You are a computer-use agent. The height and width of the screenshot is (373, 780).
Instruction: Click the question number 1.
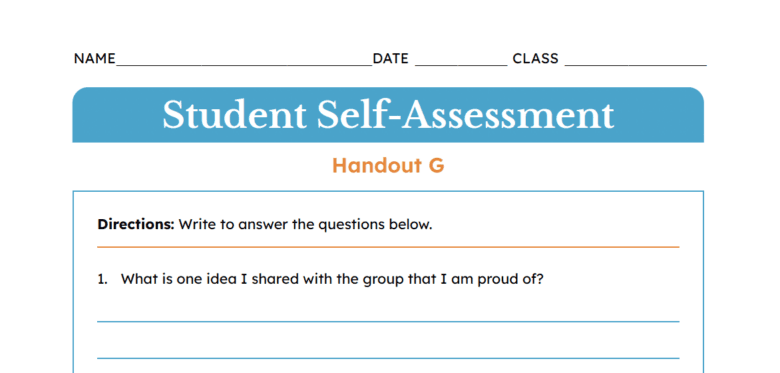(102, 280)
